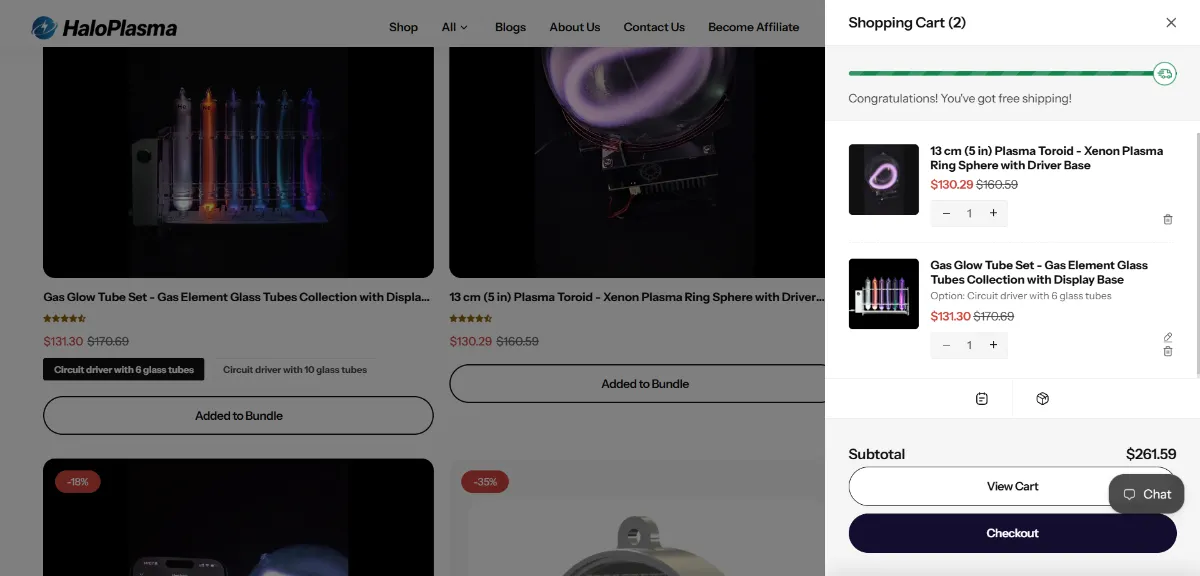Click the Plasma Toroid quantity field in cart
Viewport: 1200px width, 576px height.
coord(969,213)
